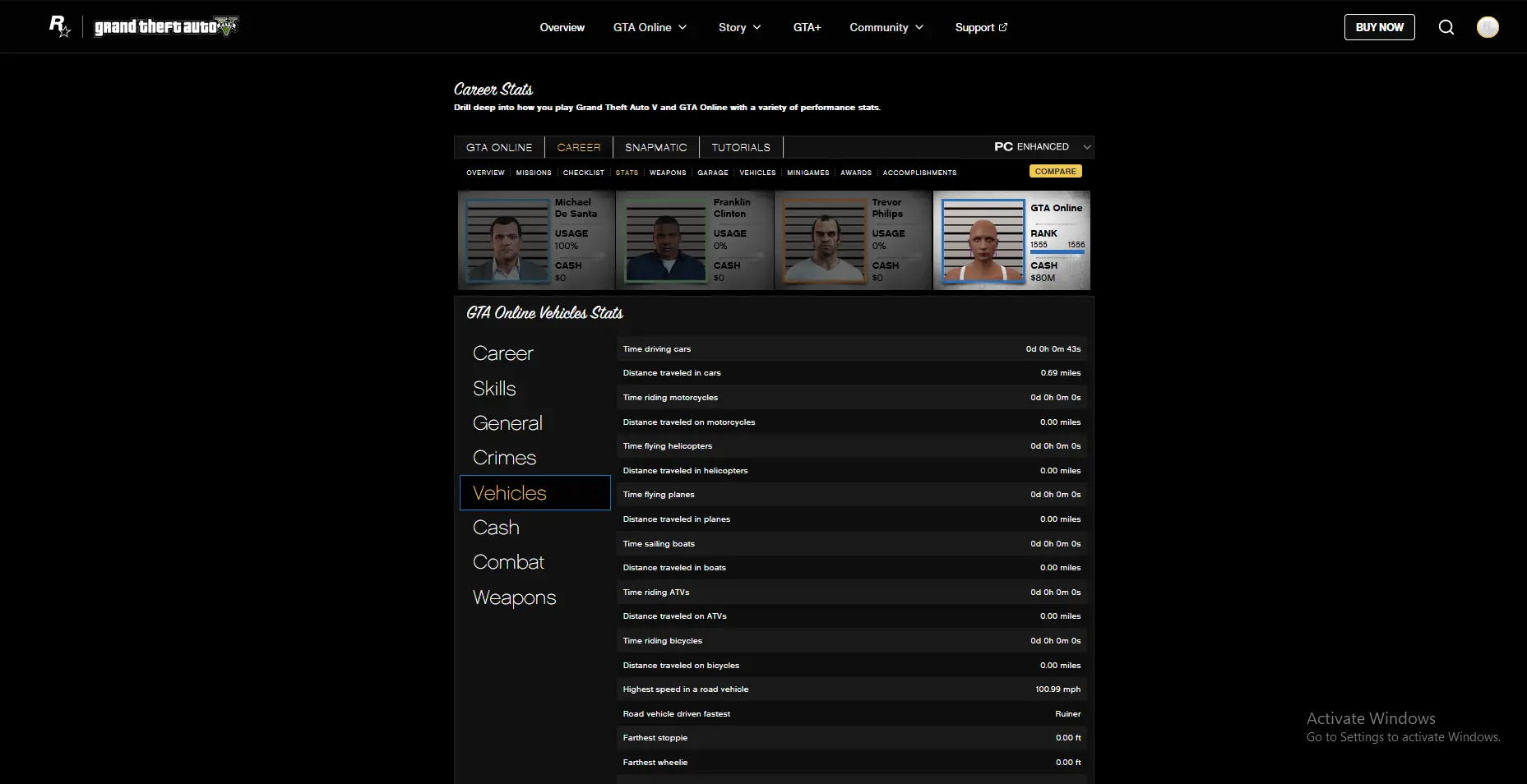Expand the Story menu dropdown
Viewport: 1527px width, 784px height.
(739, 27)
